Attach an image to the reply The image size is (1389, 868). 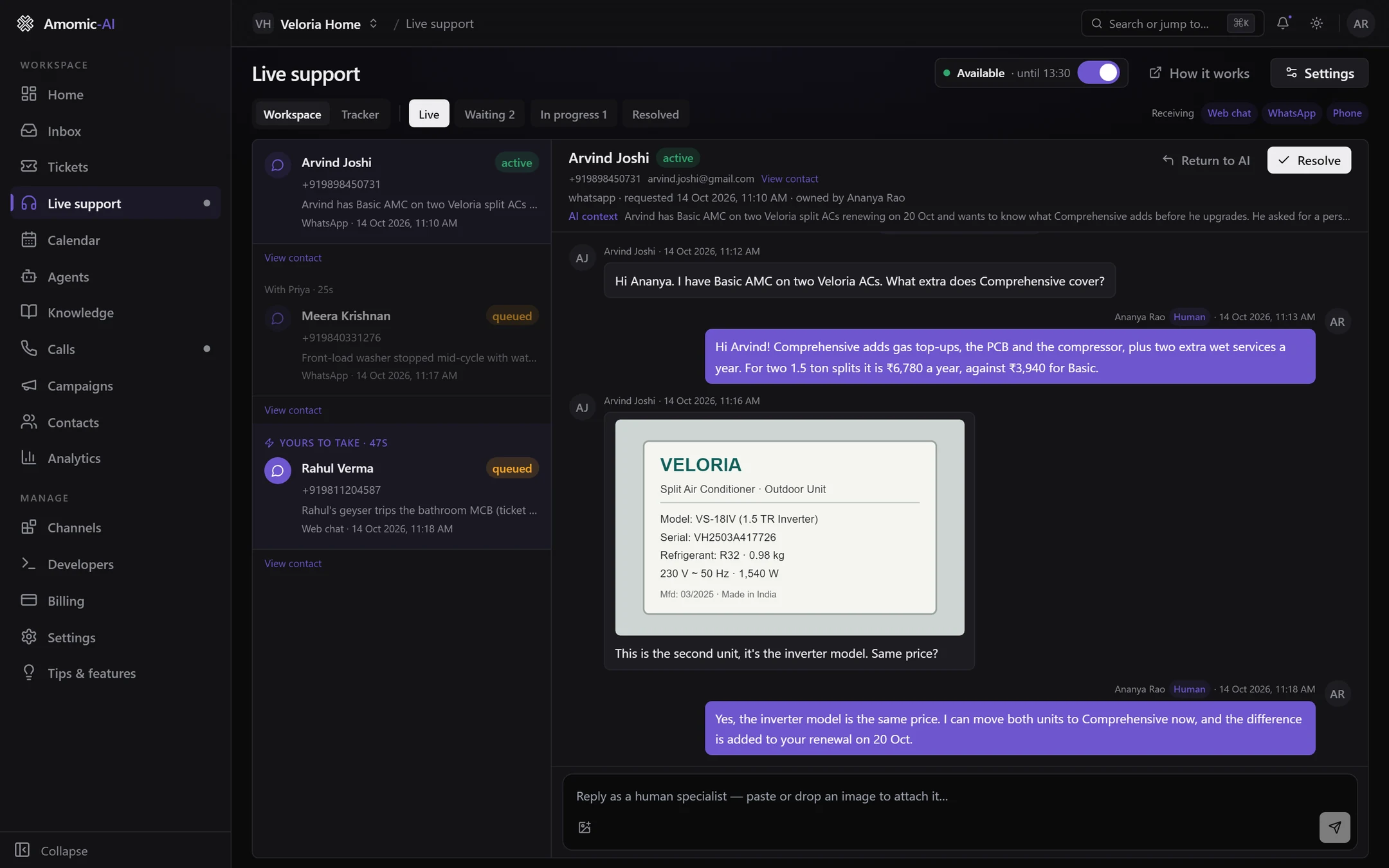585,827
